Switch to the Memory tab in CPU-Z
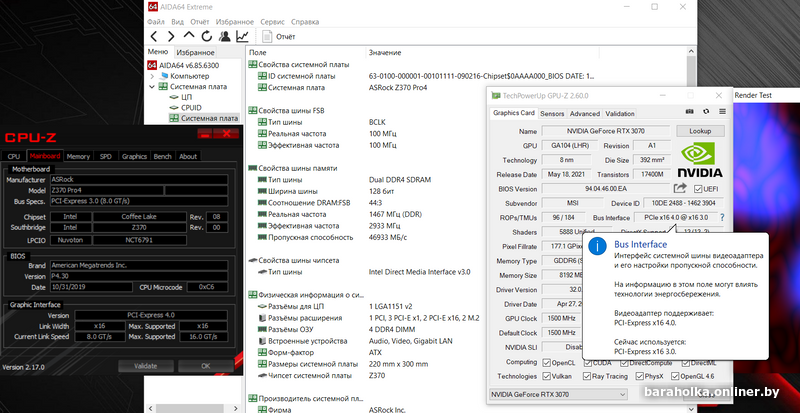Screen dimensions: 800x413 click(x=78, y=156)
